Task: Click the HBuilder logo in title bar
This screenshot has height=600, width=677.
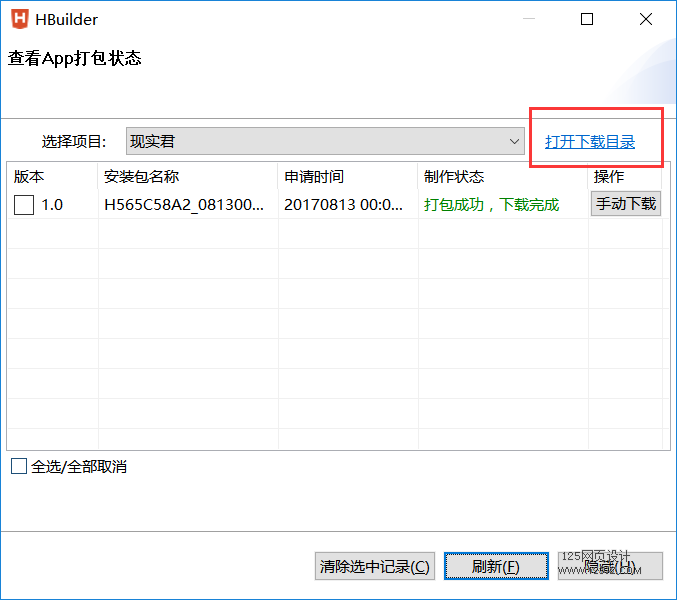Action: 20,19
